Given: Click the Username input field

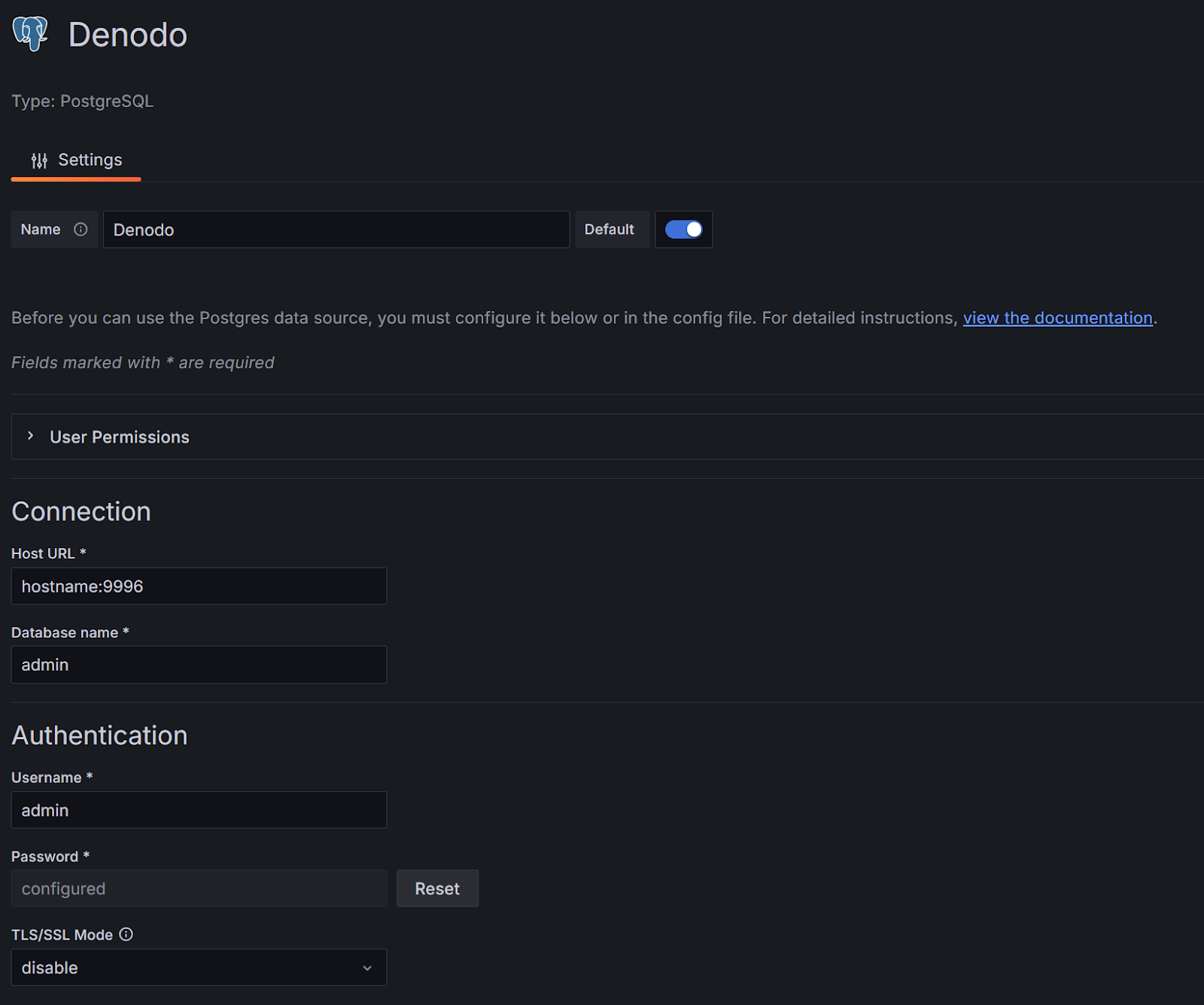Looking at the screenshot, I should tap(199, 810).
